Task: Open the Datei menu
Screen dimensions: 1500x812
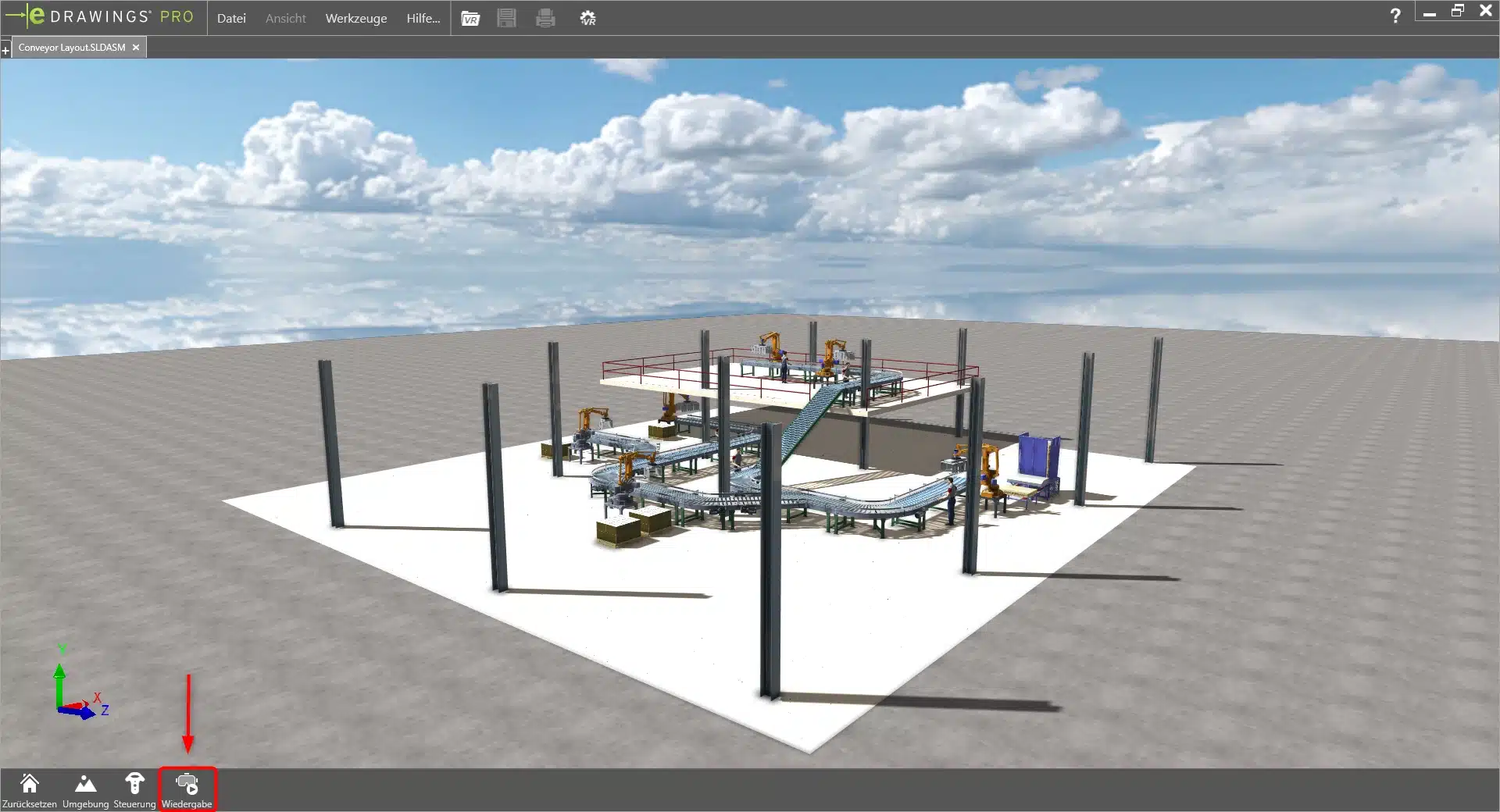Action: [x=231, y=18]
